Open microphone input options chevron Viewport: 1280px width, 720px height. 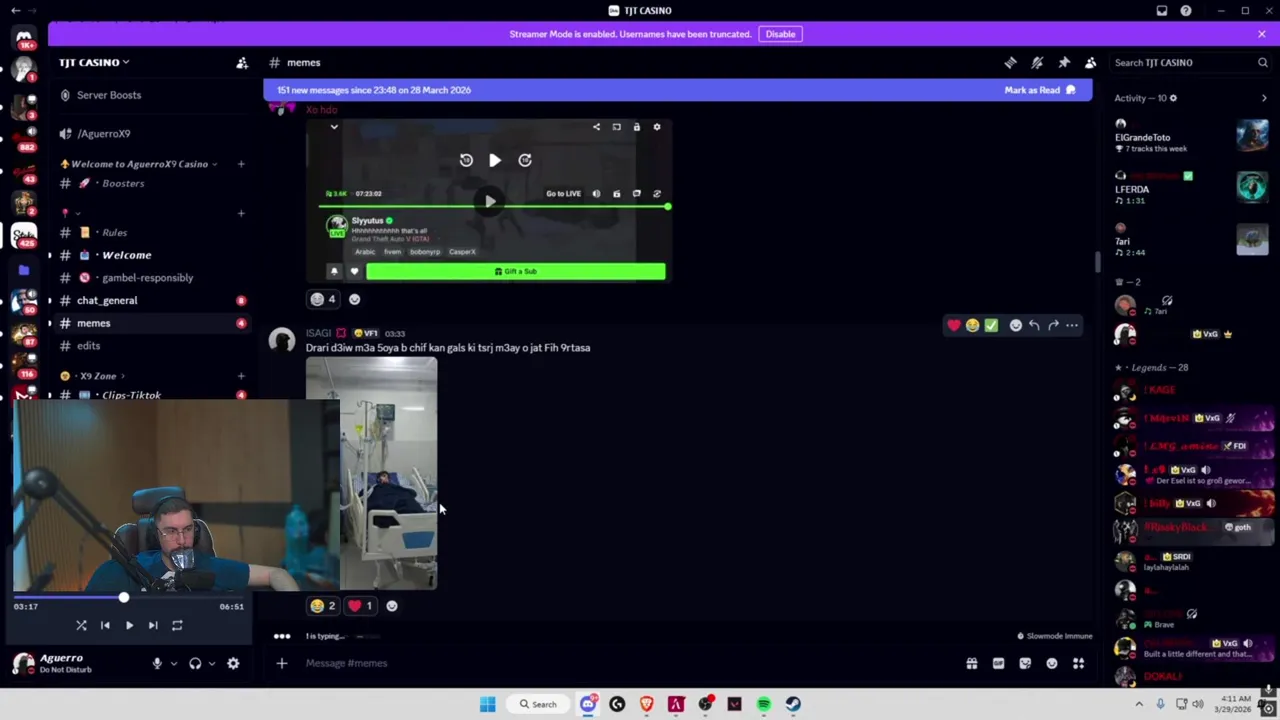click(x=173, y=663)
